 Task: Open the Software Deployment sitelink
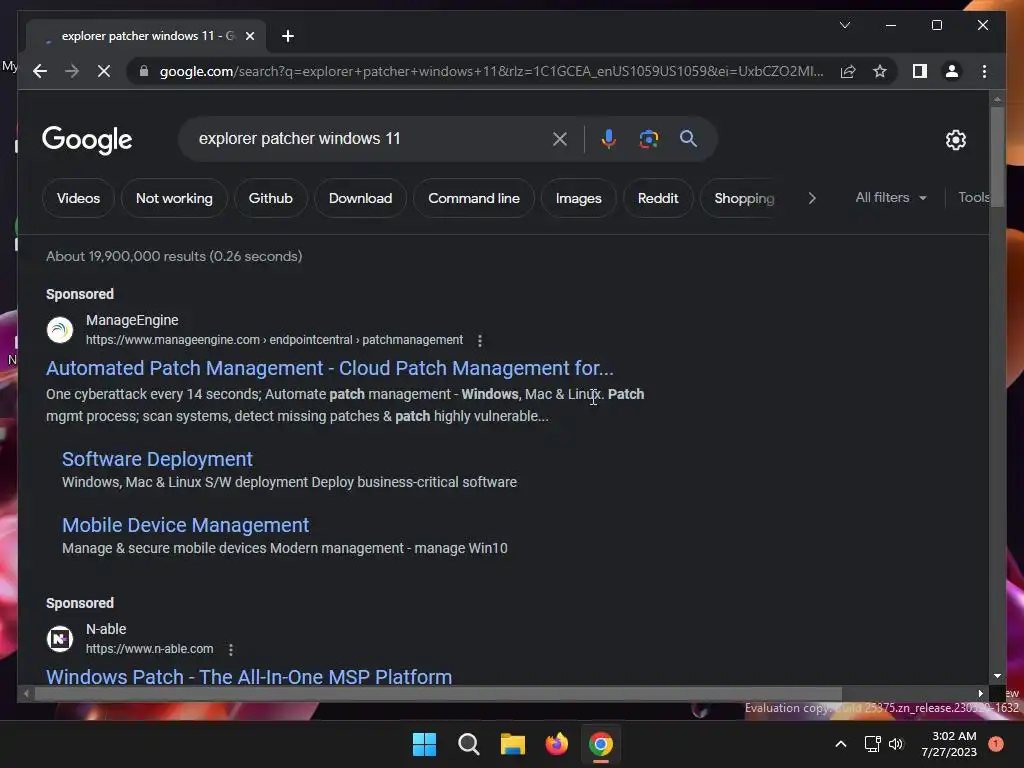point(157,459)
